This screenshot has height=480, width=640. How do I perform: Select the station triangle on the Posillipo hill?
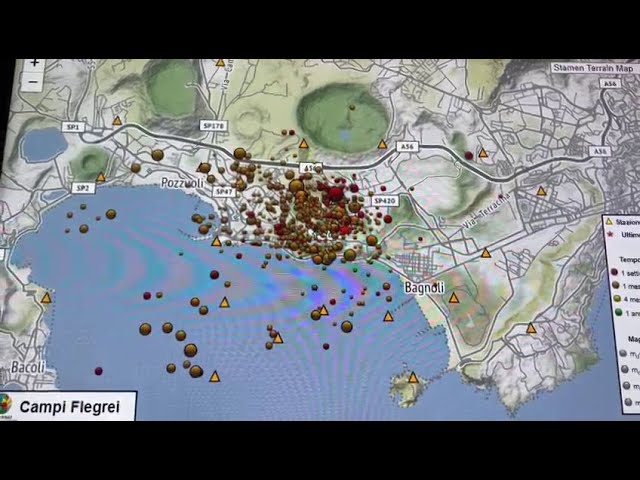click(x=531, y=328)
